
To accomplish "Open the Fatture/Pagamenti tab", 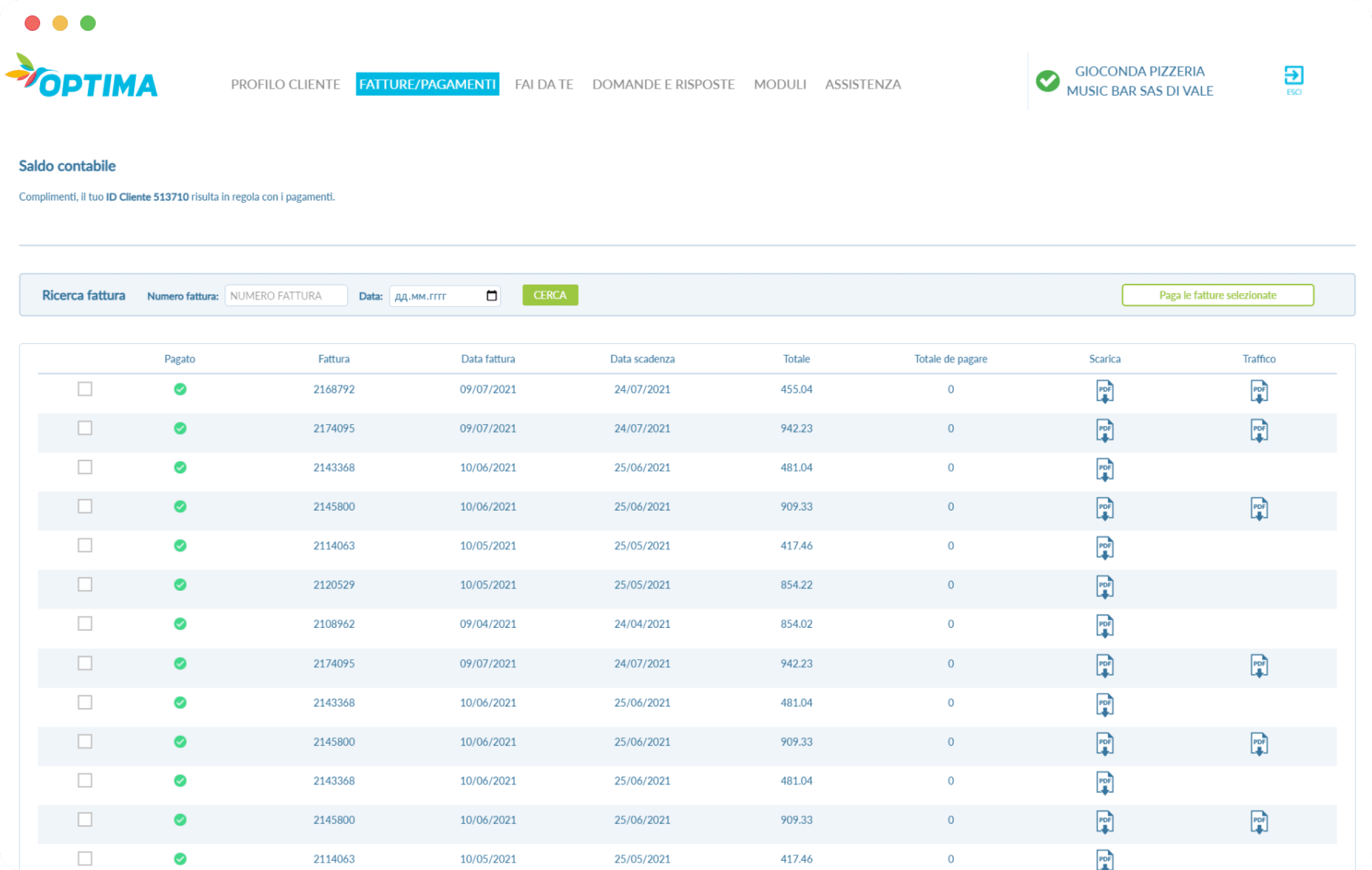I will click(x=427, y=84).
